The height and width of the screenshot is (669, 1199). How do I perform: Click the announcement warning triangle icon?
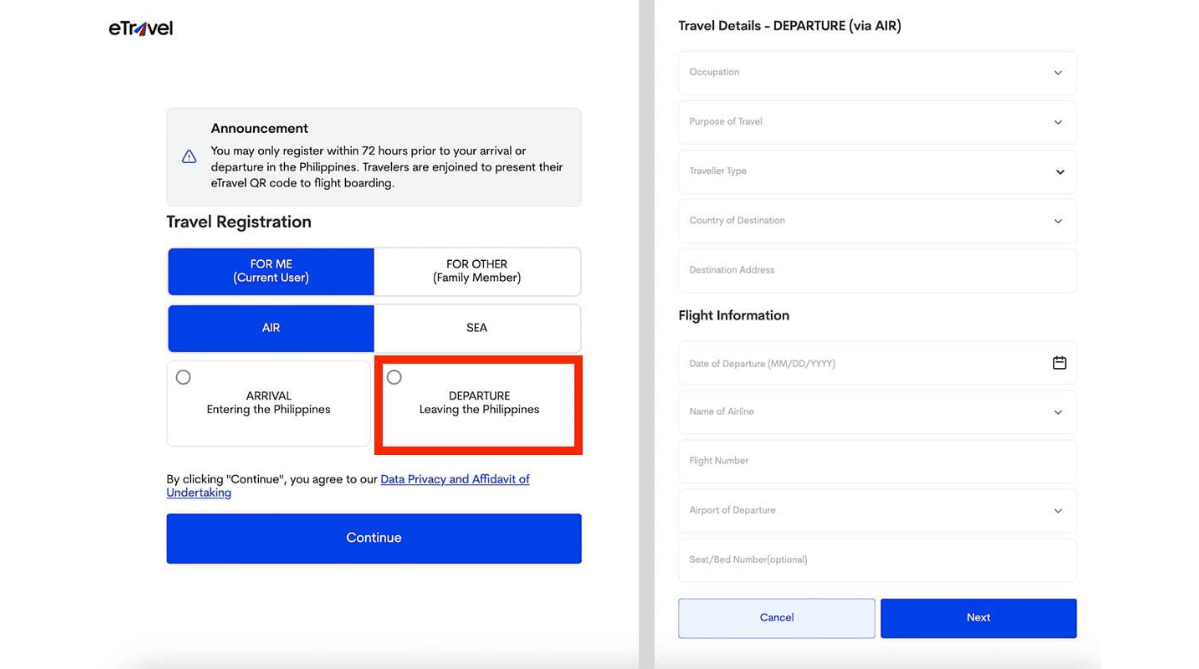[189, 156]
